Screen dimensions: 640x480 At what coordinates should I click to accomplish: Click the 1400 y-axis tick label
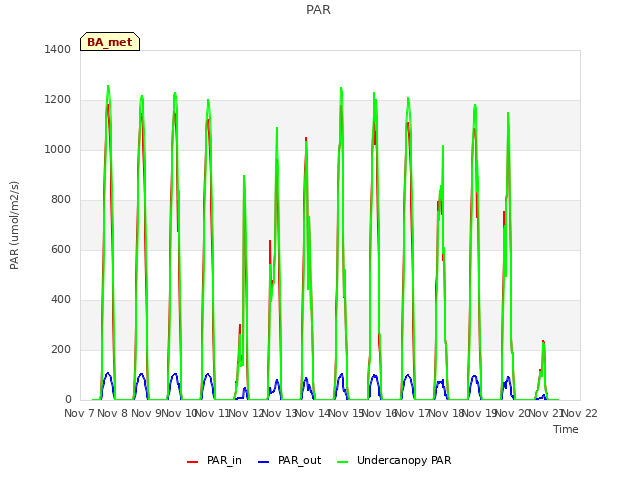(58, 49)
